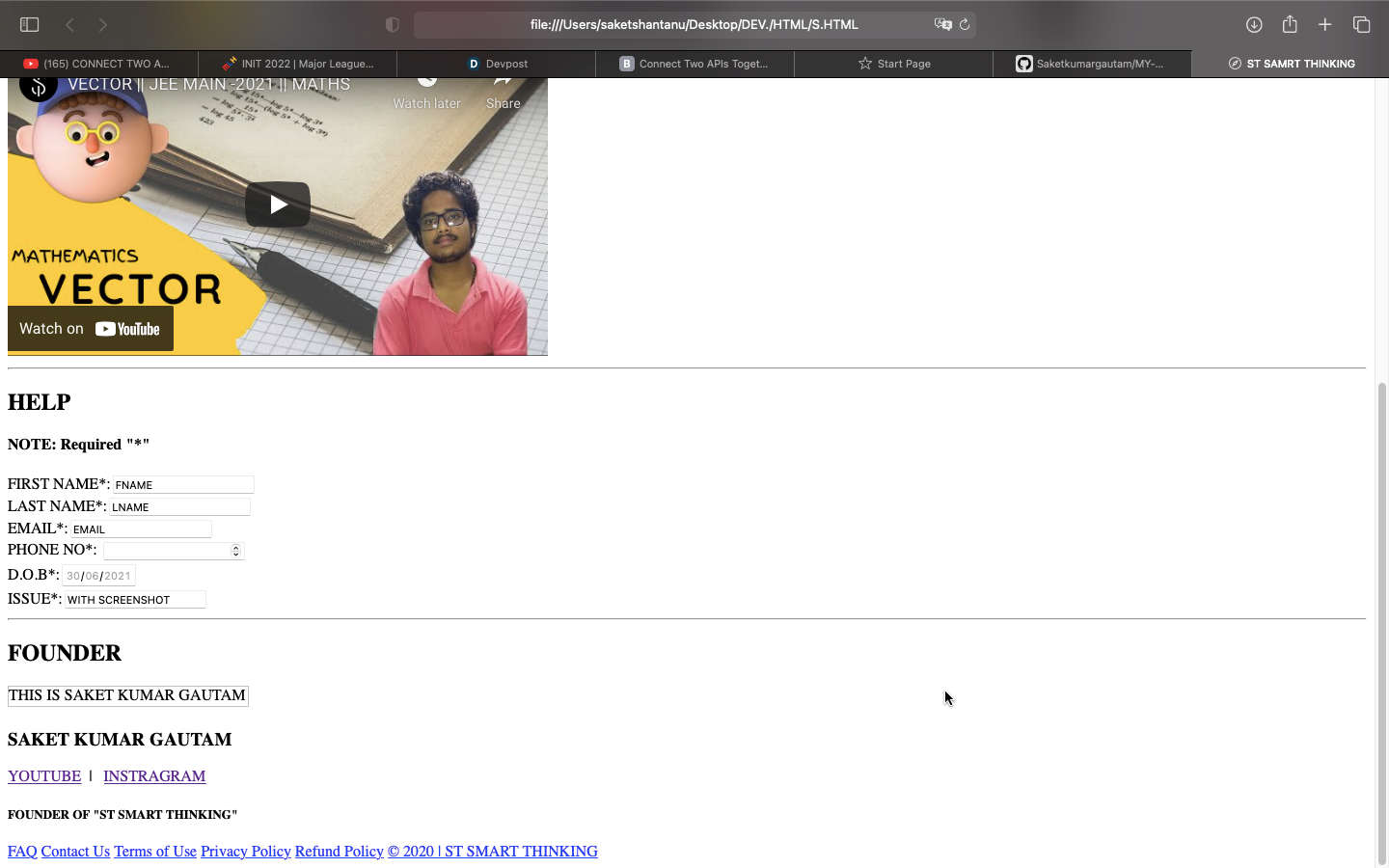Click the video Share icon
This screenshot has height=868, width=1389.
pos(503,94)
